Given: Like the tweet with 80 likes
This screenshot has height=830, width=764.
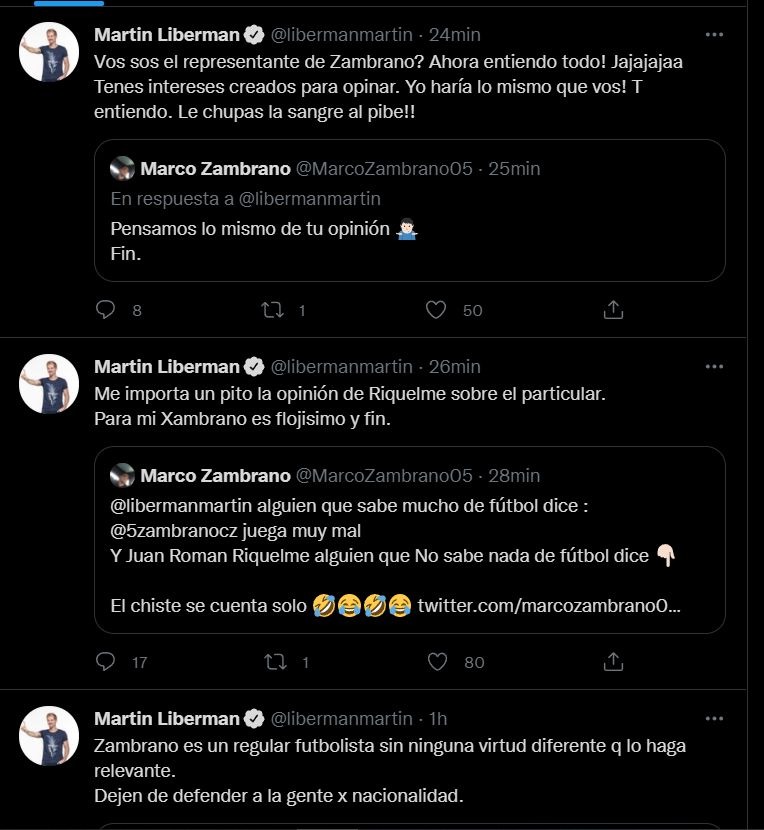Looking at the screenshot, I should click(437, 662).
